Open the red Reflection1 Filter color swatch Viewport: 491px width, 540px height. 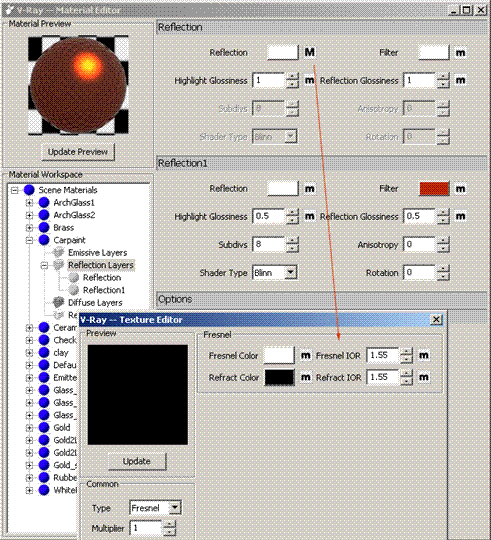434,189
